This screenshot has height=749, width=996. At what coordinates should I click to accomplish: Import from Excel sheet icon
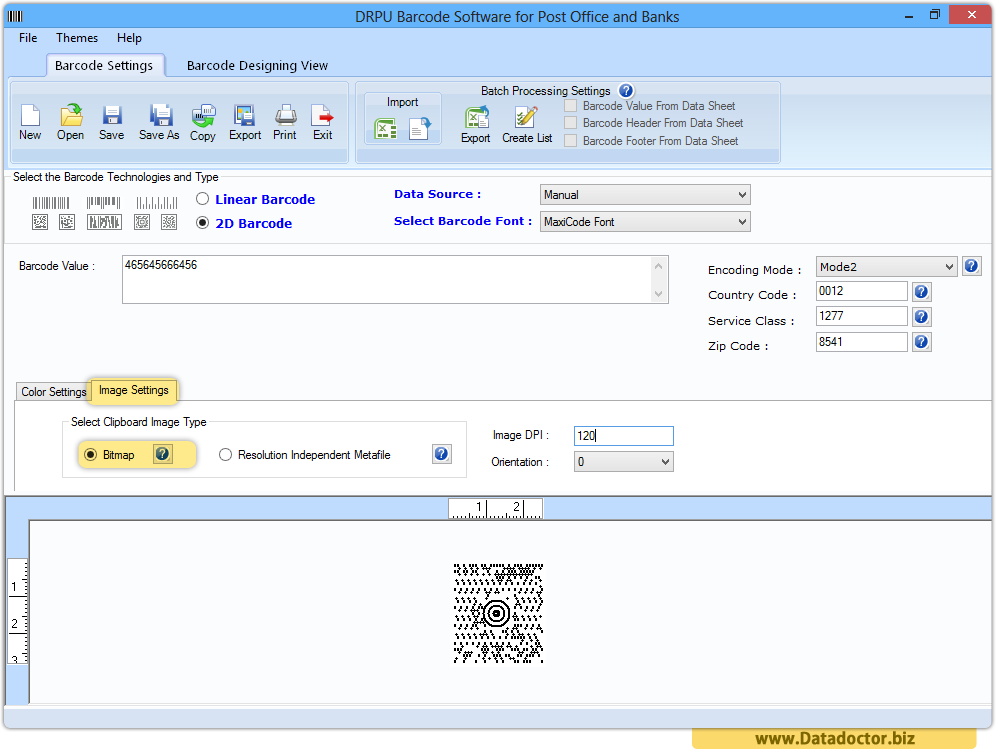[x=386, y=130]
